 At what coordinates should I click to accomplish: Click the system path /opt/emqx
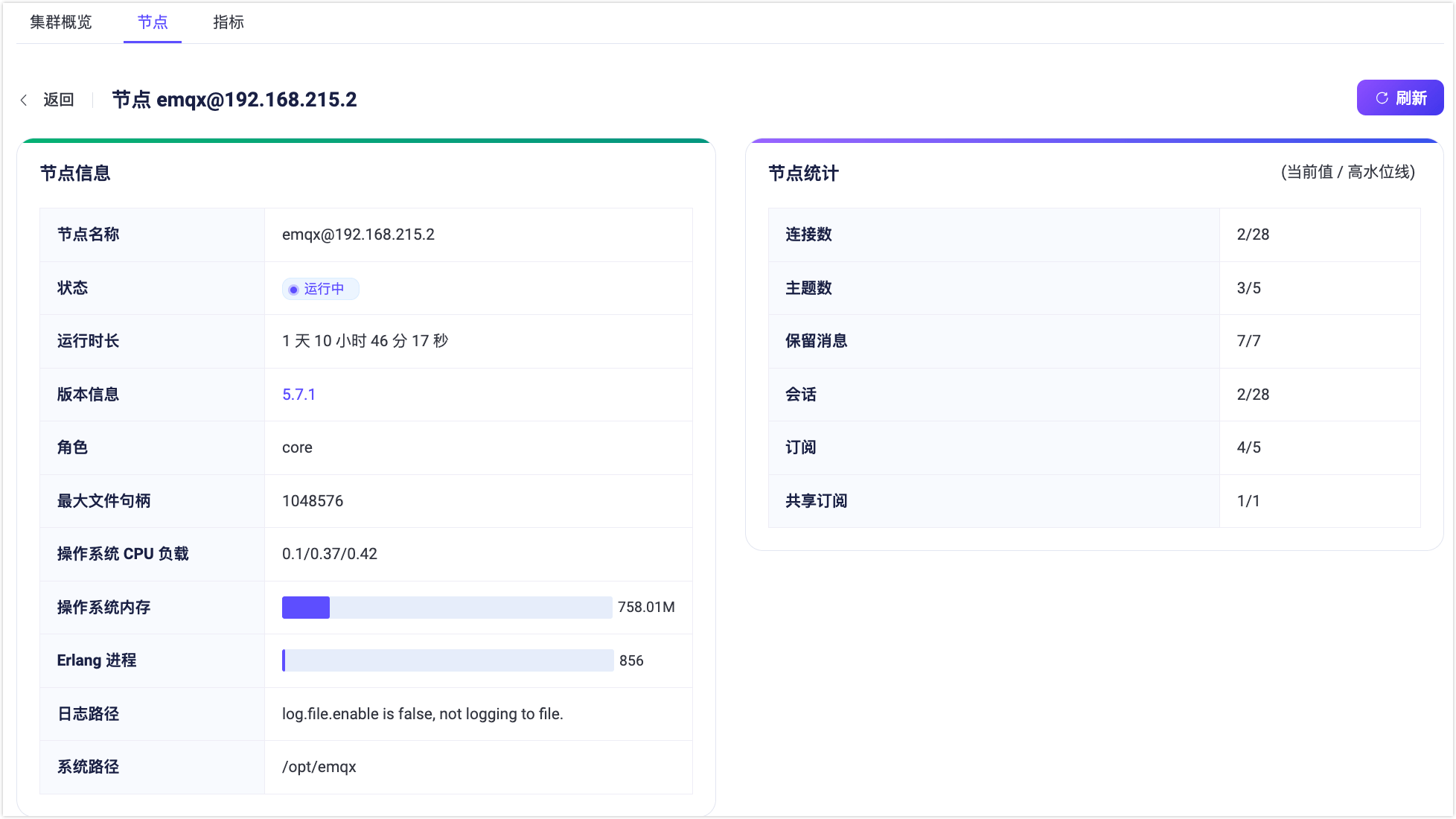pyautogui.click(x=319, y=767)
